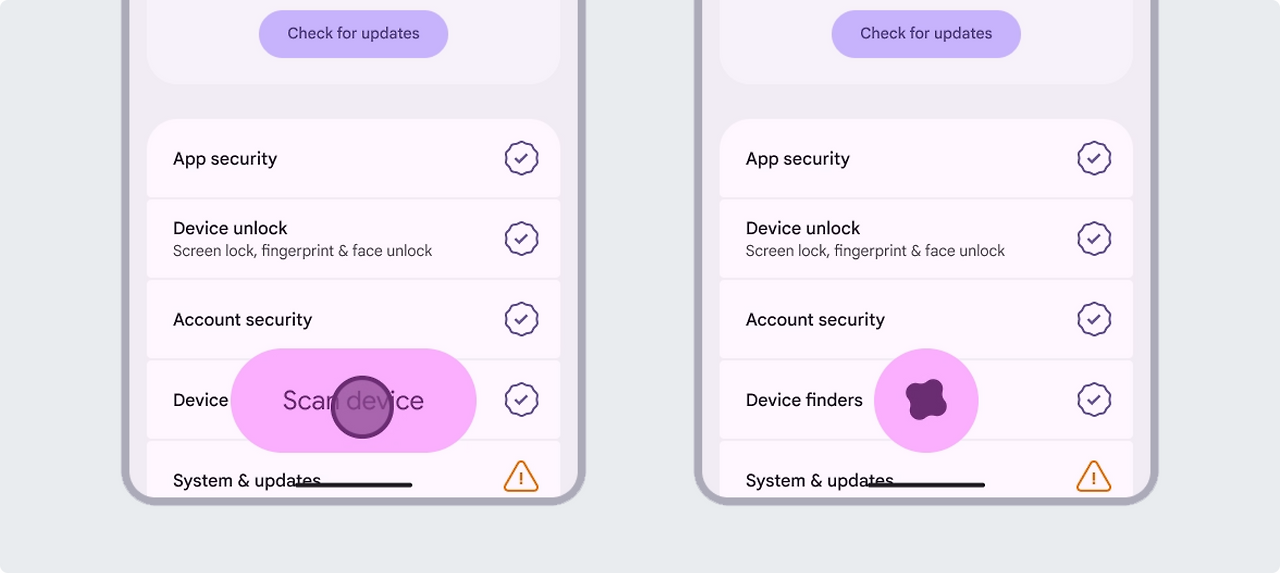
Task: Click the Device finders checkmark badge on the right phone
Action: (1094, 400)
